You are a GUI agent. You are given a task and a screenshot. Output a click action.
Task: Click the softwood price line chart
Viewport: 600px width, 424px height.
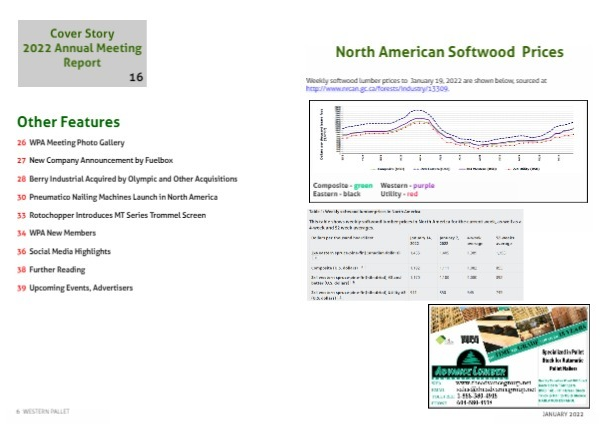pos(448,137)
